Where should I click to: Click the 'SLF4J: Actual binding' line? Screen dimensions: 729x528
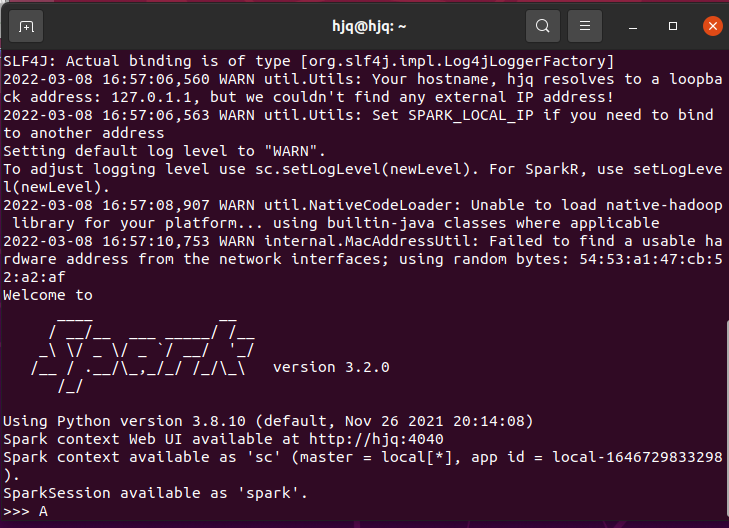pyautogui.click(x=309, y=61)
